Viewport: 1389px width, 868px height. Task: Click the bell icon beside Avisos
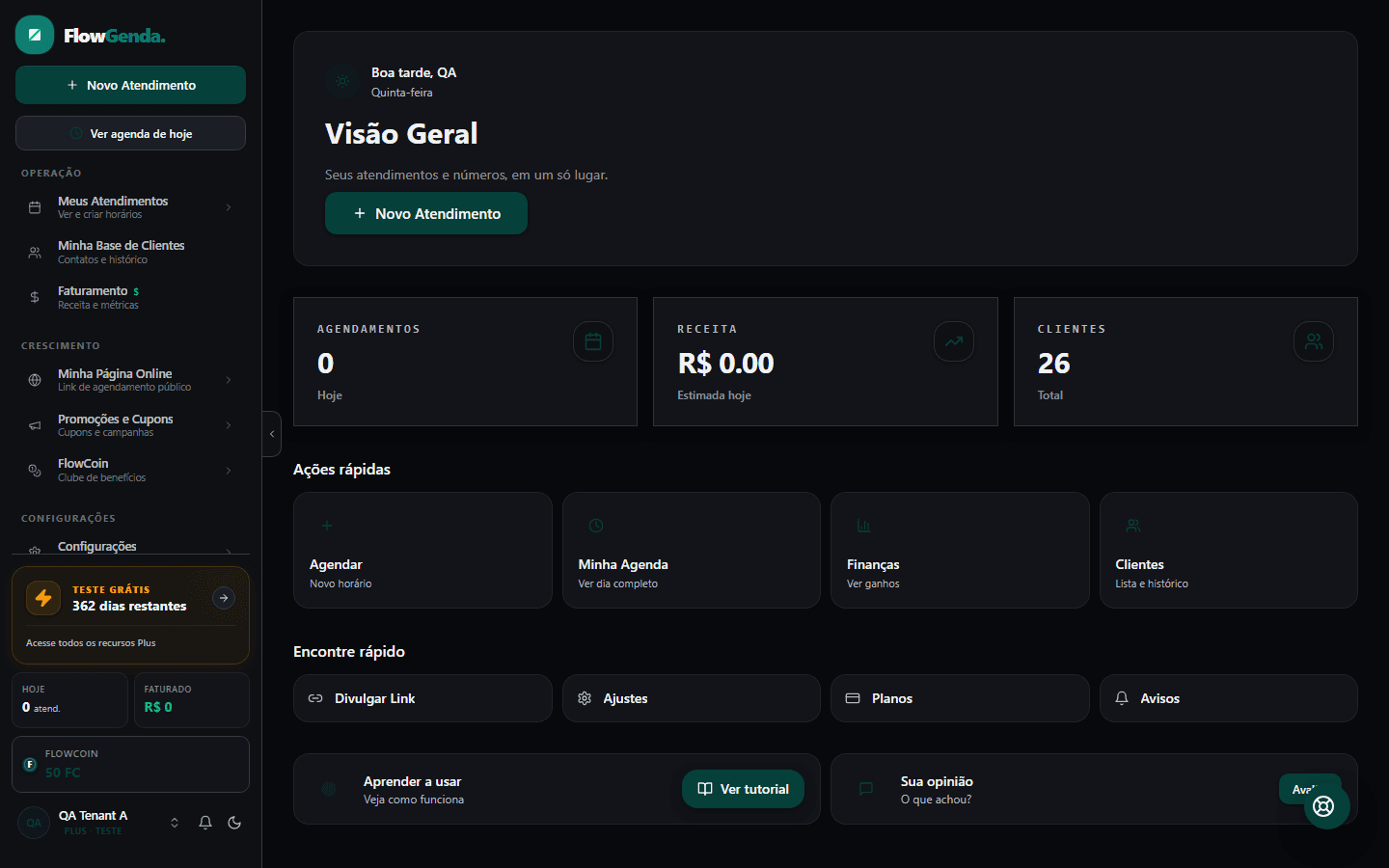click(x=1122, y=698)
